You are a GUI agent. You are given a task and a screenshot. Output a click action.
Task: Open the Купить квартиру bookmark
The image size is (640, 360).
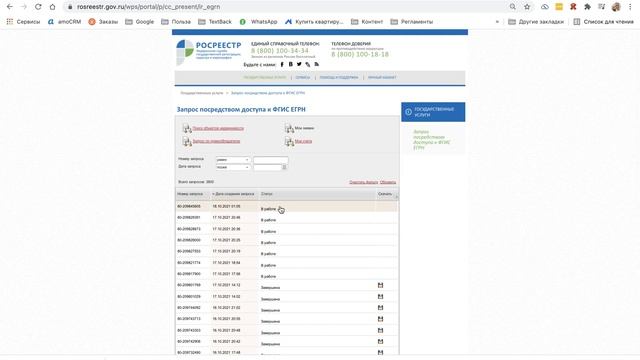(314, 22)
